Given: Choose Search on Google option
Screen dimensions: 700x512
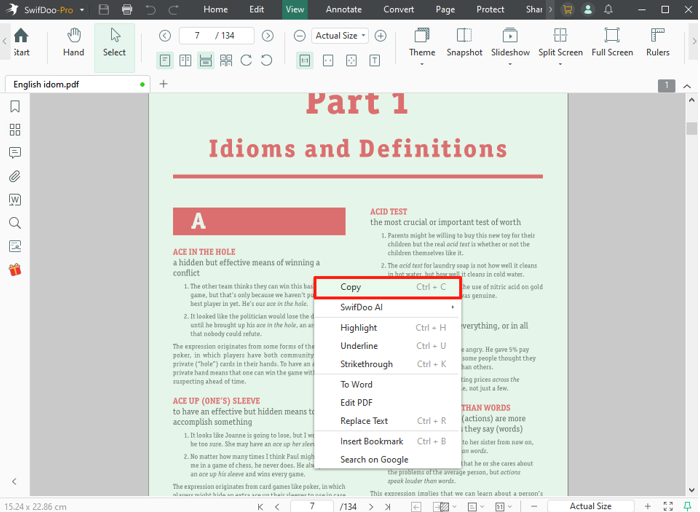Looking at the screenshot, I should [x=387, y=460].
